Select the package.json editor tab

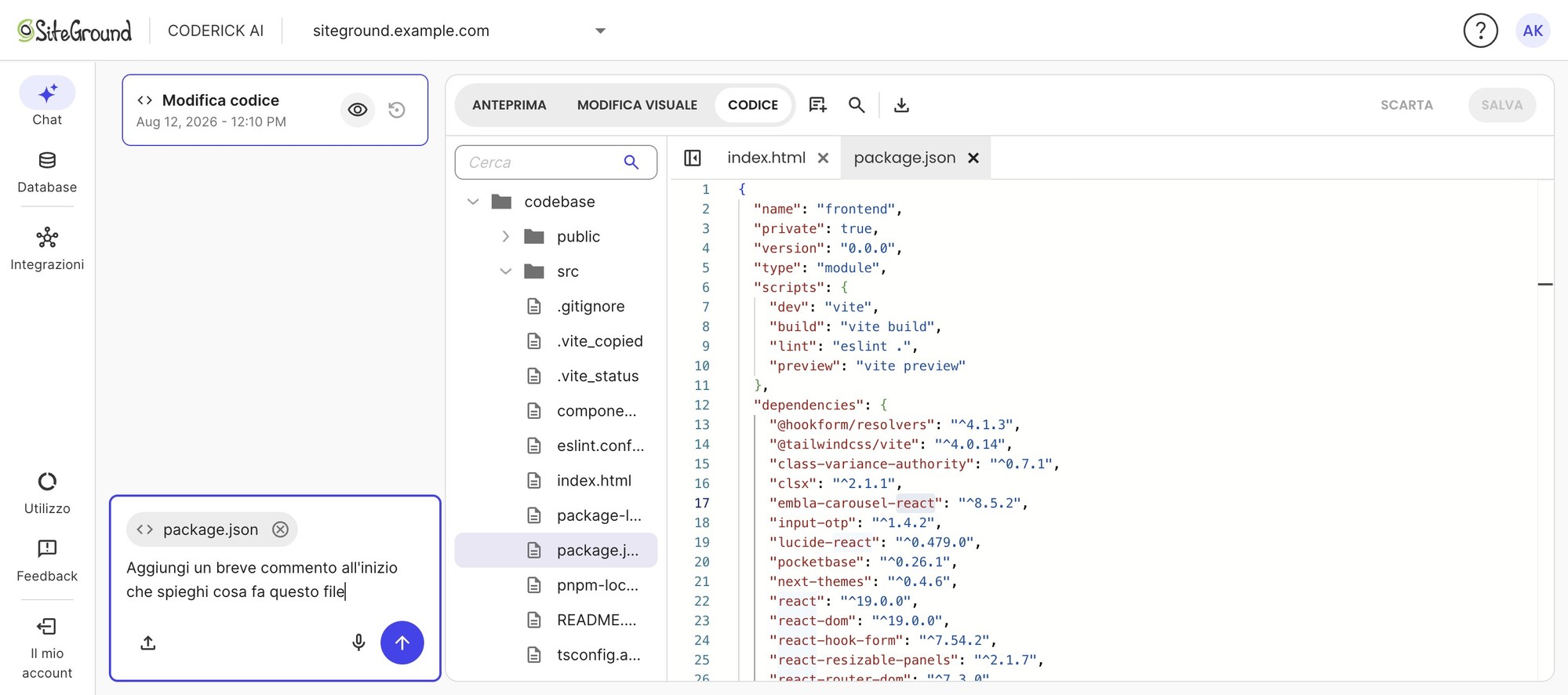(904, 158)
